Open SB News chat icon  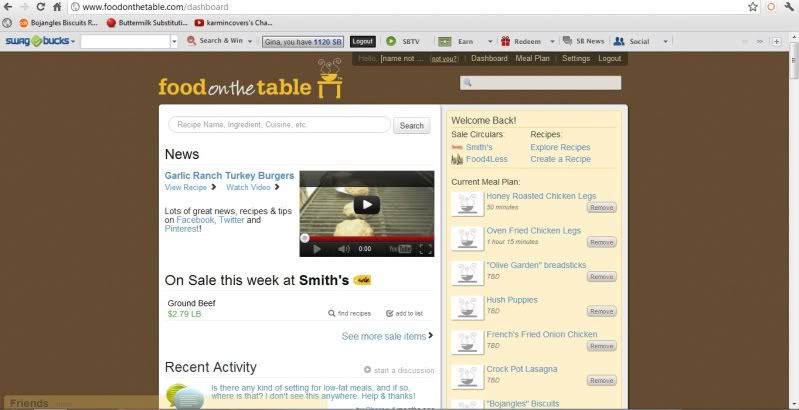pos(567,41)
